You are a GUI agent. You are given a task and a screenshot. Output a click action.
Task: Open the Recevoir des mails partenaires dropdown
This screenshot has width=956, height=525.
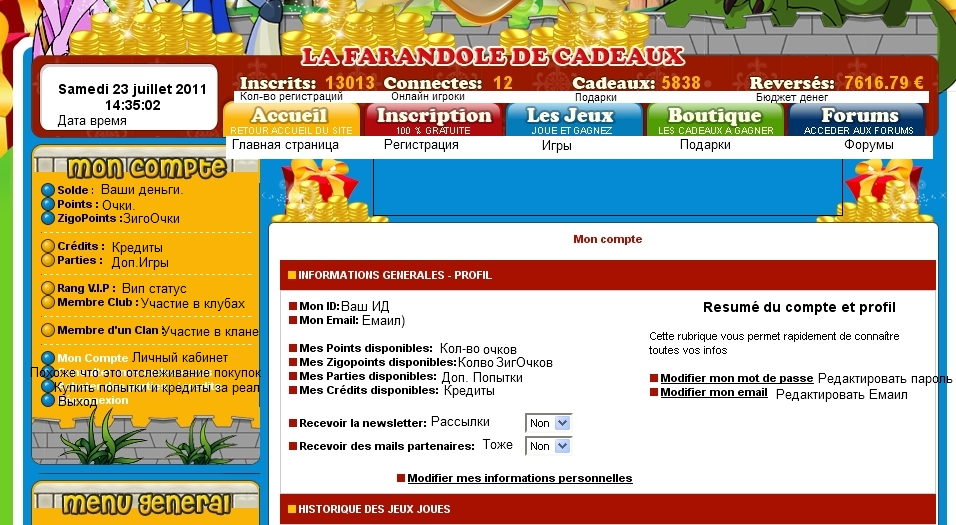pyautogui.click(x=548, y=446)
